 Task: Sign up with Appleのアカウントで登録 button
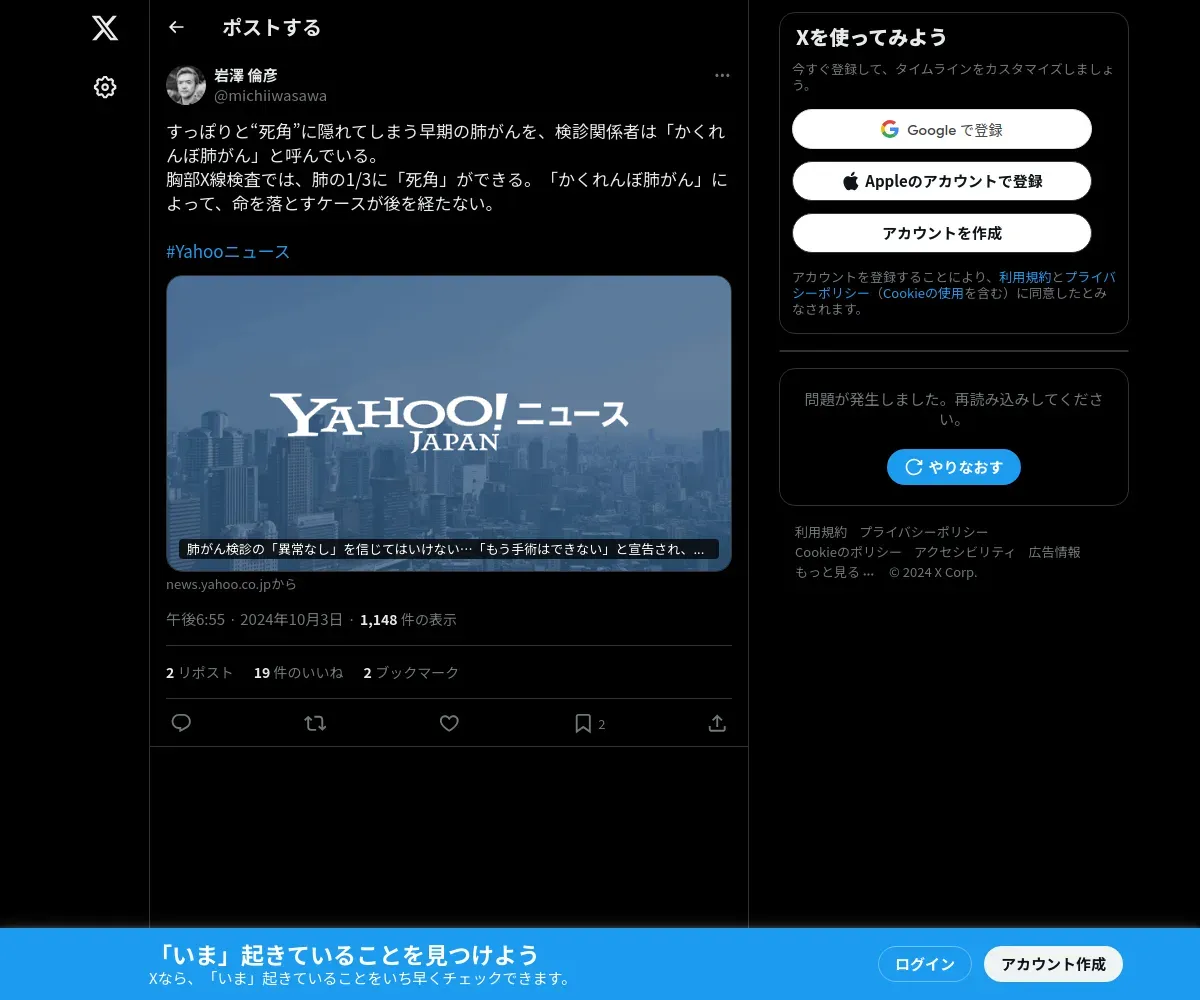point(942,181)
